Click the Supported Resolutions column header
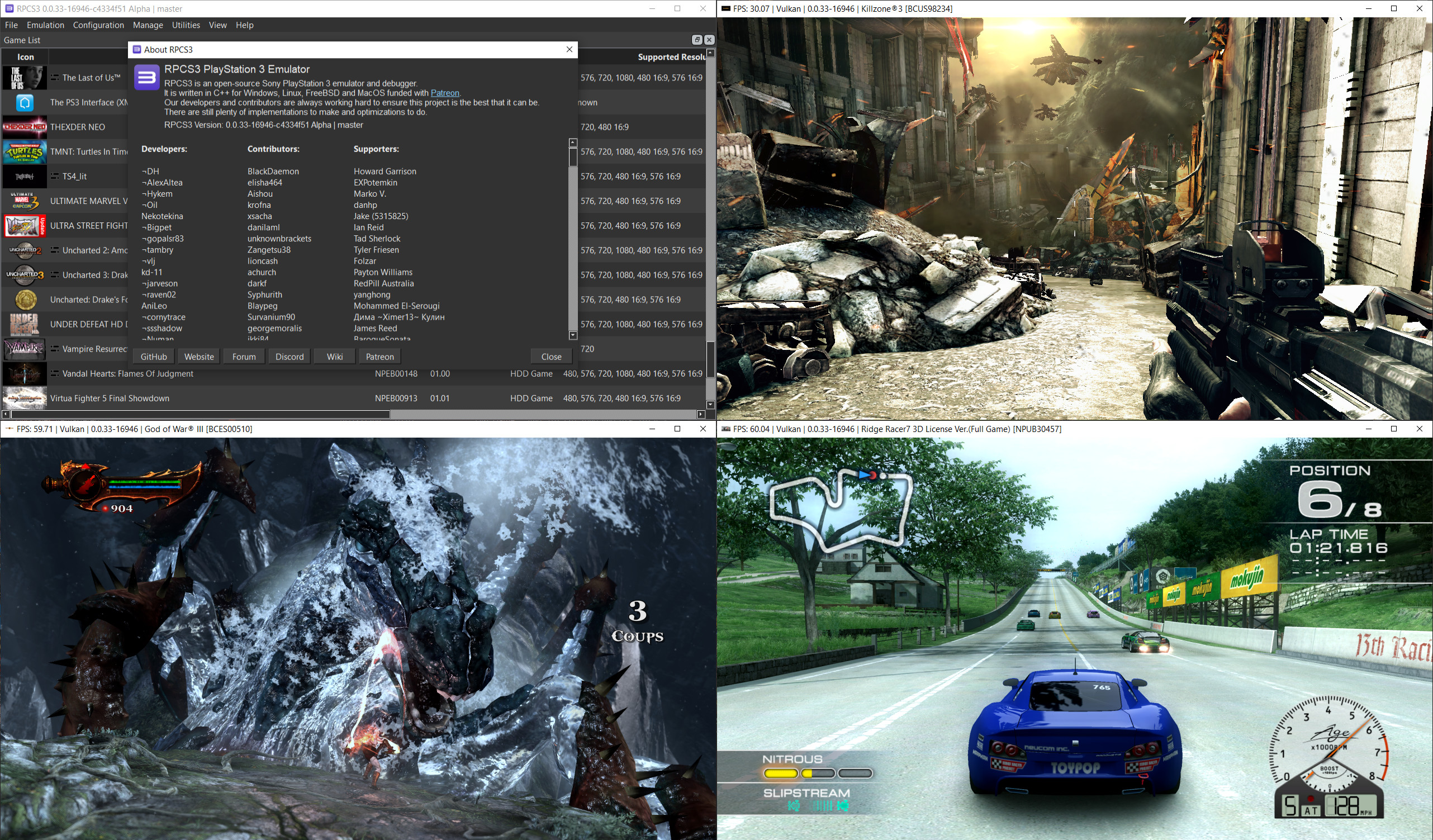This screenshot has width=1433, height=840. 671,57
